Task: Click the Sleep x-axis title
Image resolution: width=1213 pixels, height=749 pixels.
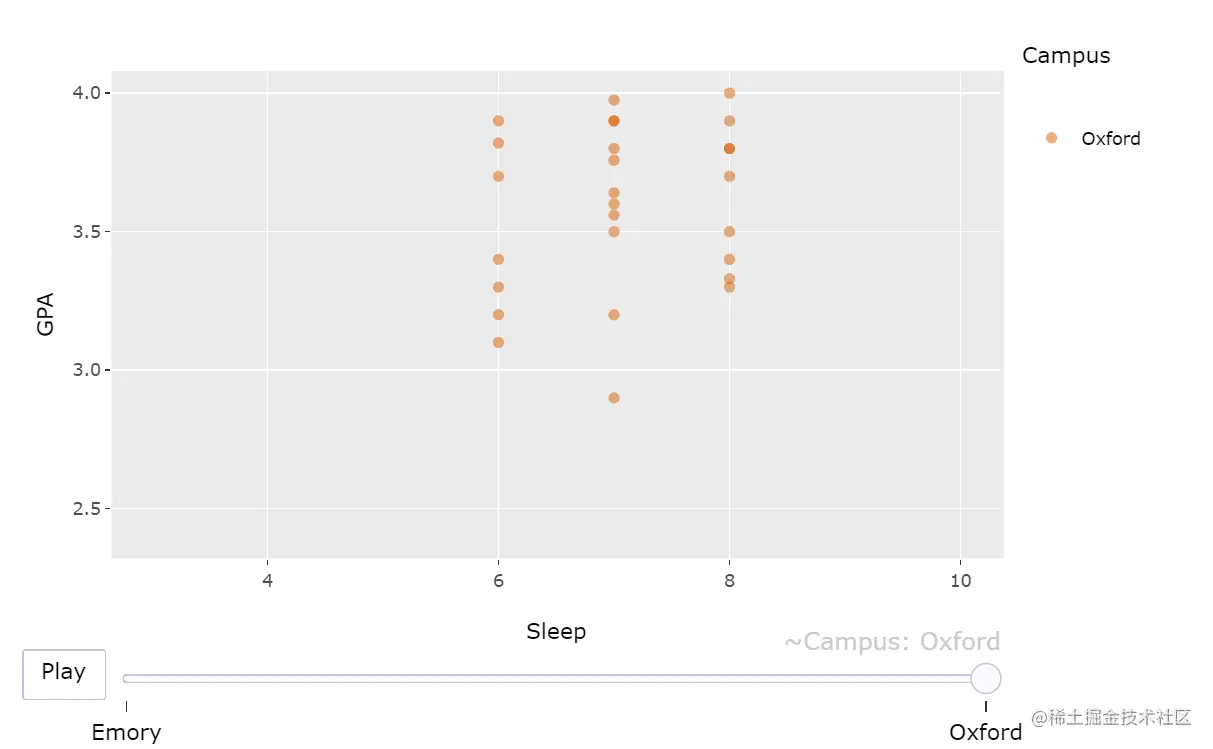Action: click(556, 631)
